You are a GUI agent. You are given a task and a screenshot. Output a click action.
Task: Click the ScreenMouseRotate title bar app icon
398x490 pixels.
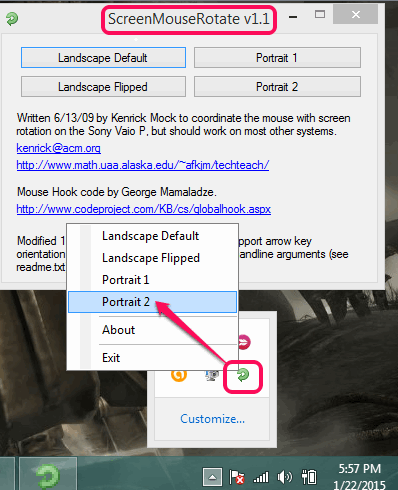[x=12, y=19]
